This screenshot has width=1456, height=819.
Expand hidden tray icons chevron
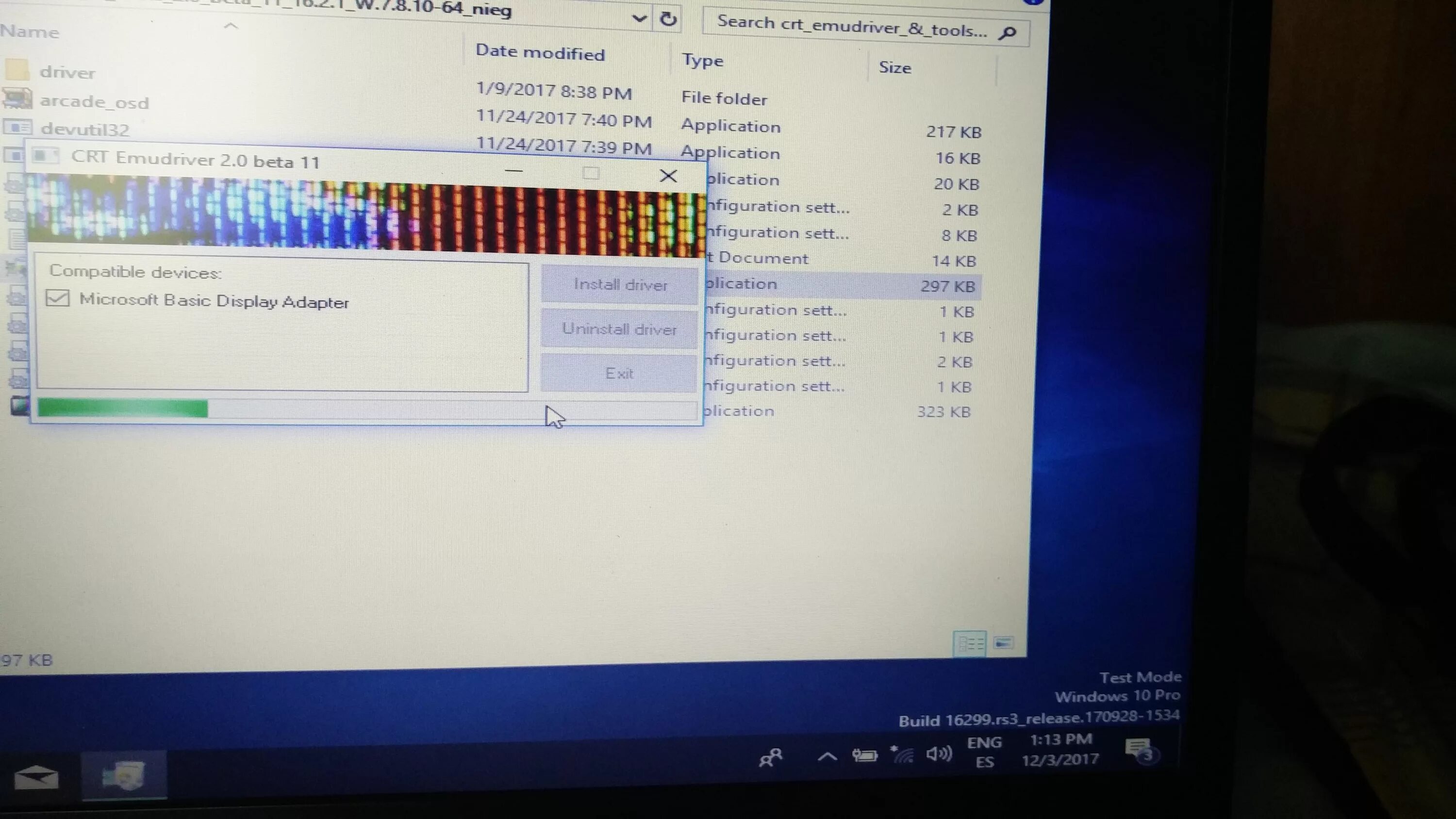point(827,756)
